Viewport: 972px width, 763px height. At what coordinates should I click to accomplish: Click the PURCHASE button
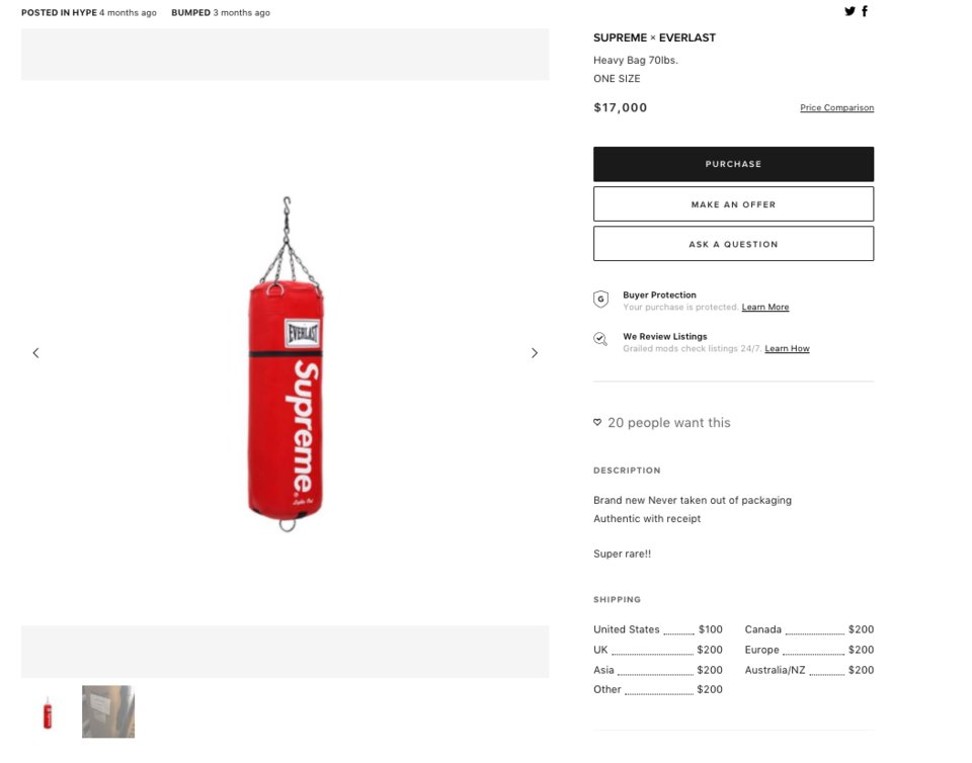[x=733, y=164]
